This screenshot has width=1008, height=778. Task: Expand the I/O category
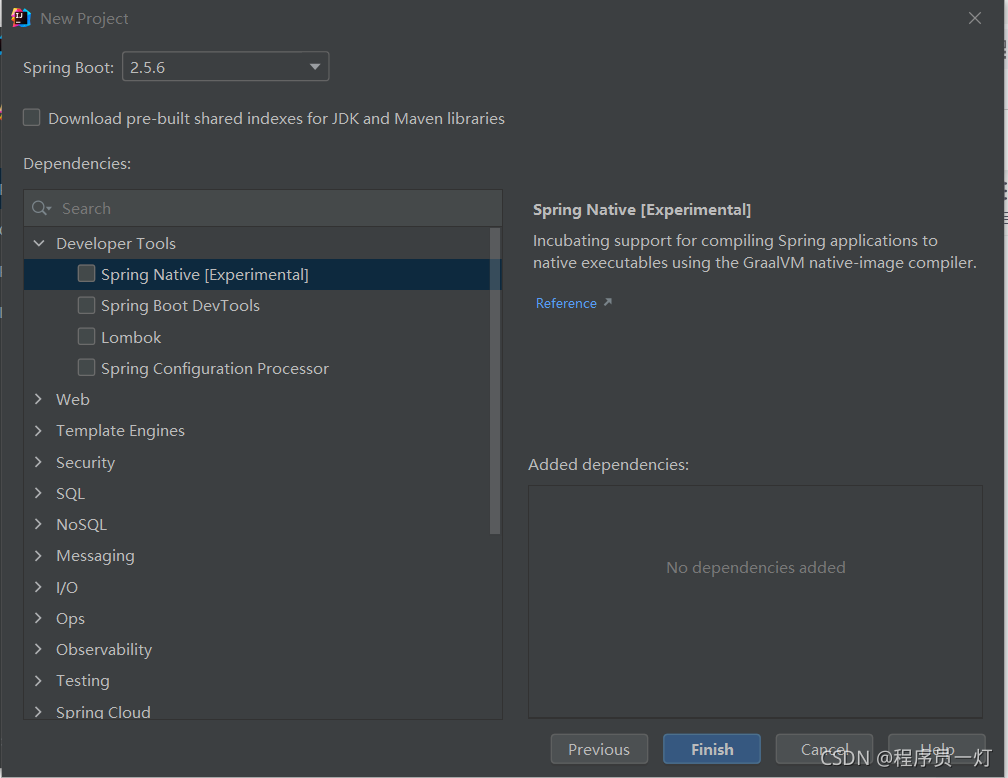point(39,587)
